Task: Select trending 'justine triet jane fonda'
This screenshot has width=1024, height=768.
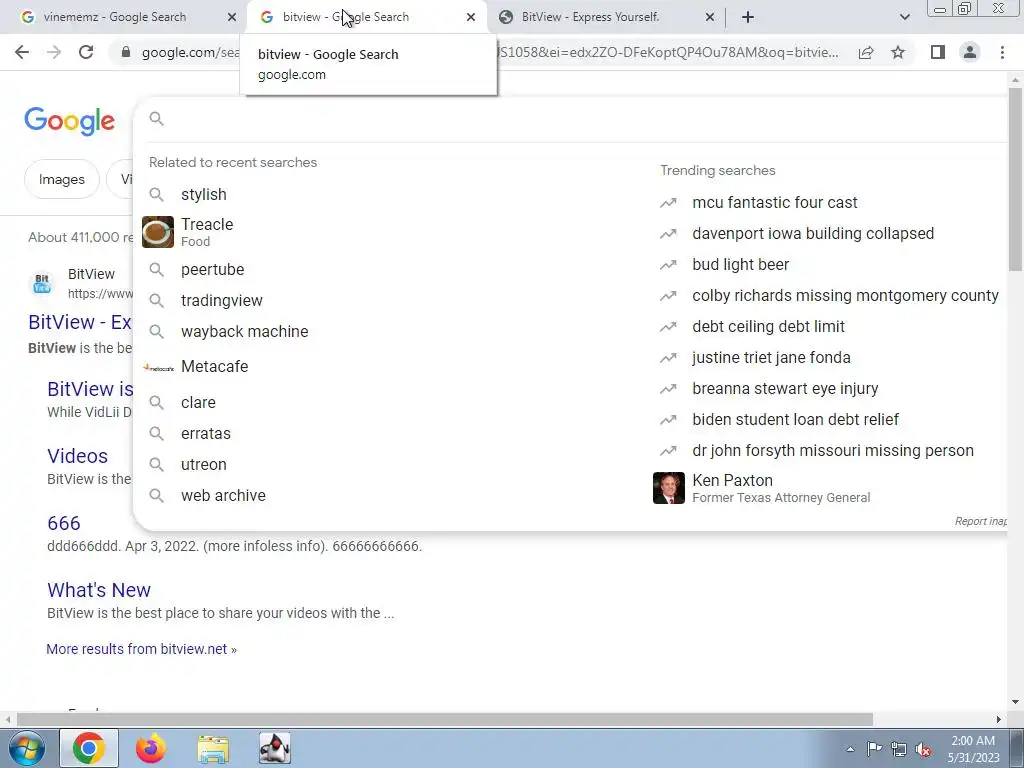Action: pyautogui.click(x=771, y=357)
